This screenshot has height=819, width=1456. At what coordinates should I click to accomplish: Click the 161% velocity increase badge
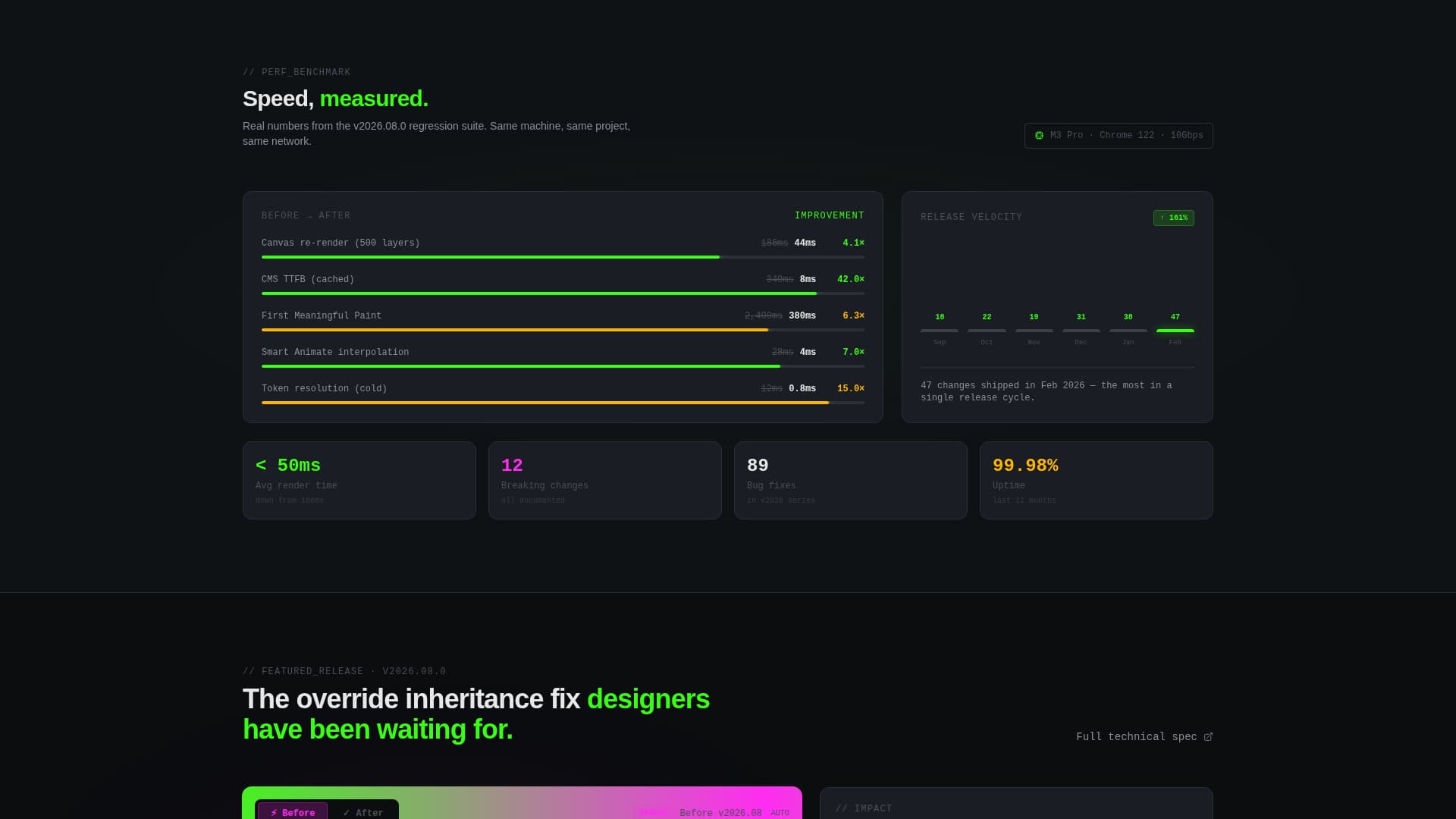[1173, 218]
